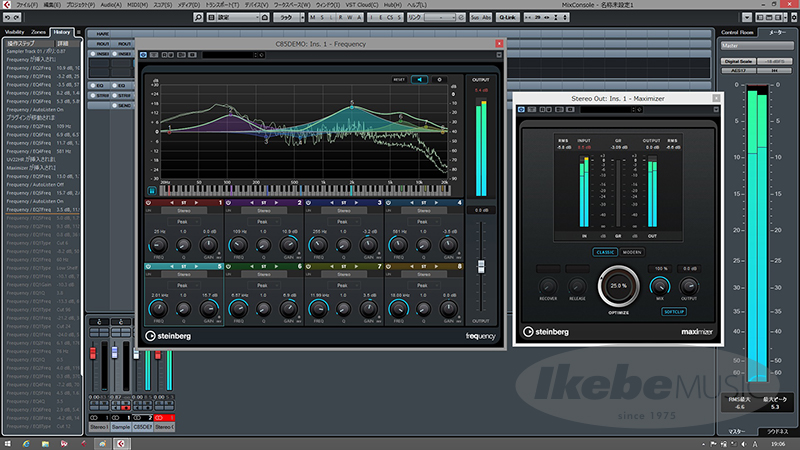Viewport: 800px width, 450px height.
Task: Switch to the Zones tab
Action: point(39,33)
